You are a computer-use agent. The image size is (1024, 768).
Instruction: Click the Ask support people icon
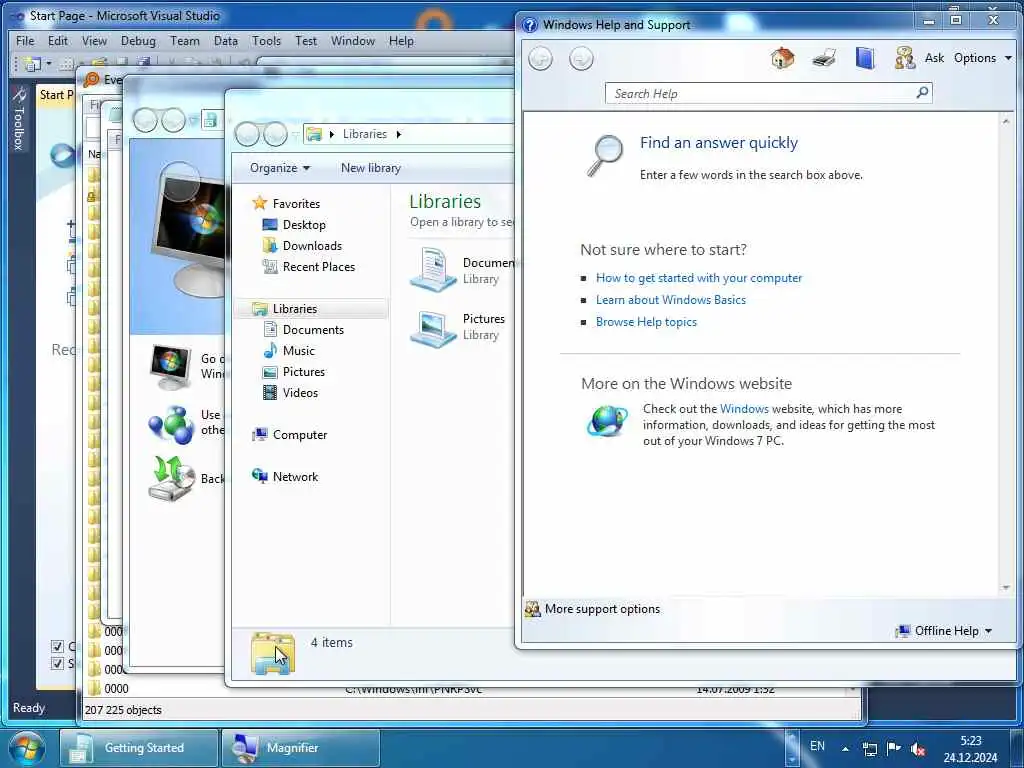point(905,58)
